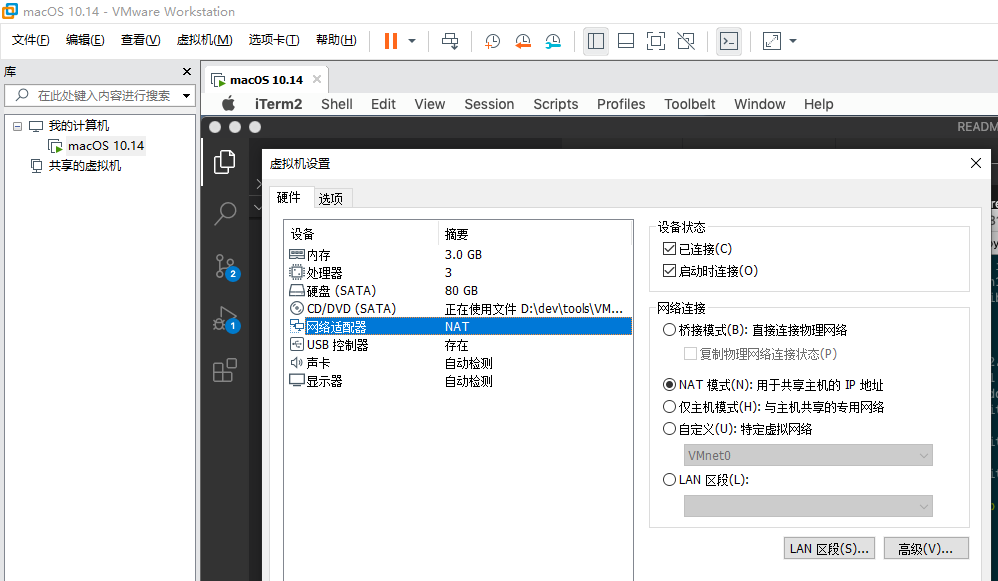Select 仅主机模式(H) radio option
Screen dimensions: 998x581
[x=669, y=407]
